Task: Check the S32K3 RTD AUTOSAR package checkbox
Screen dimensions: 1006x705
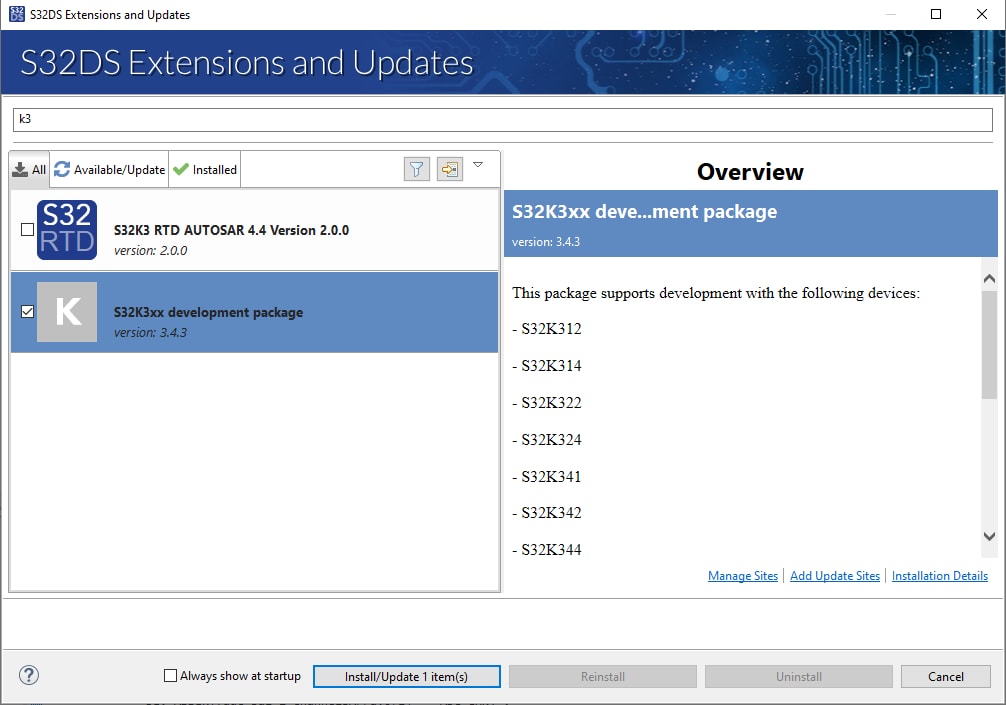Action: pos(27,230)
